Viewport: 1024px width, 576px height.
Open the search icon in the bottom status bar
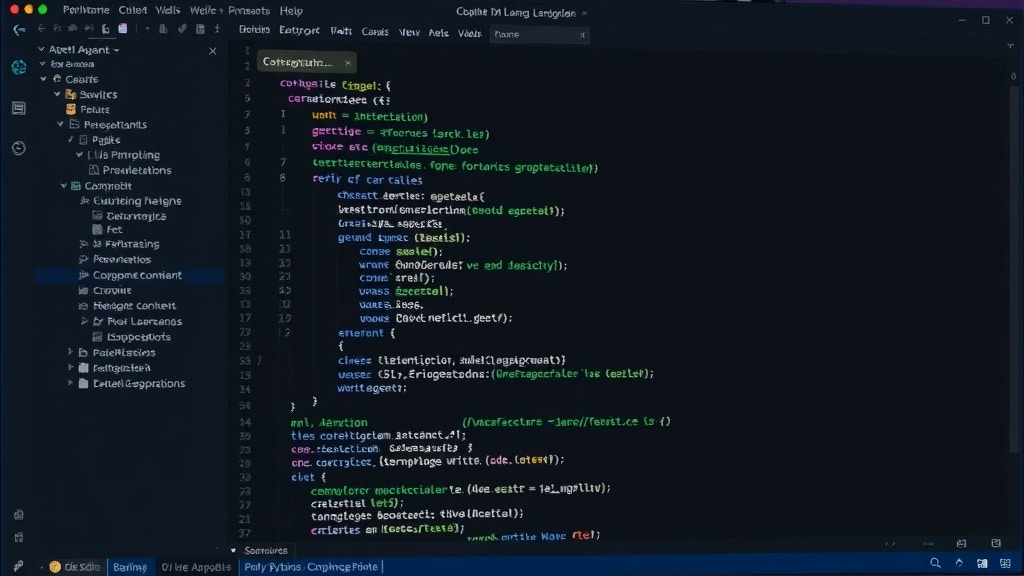[x=936, y=562]
